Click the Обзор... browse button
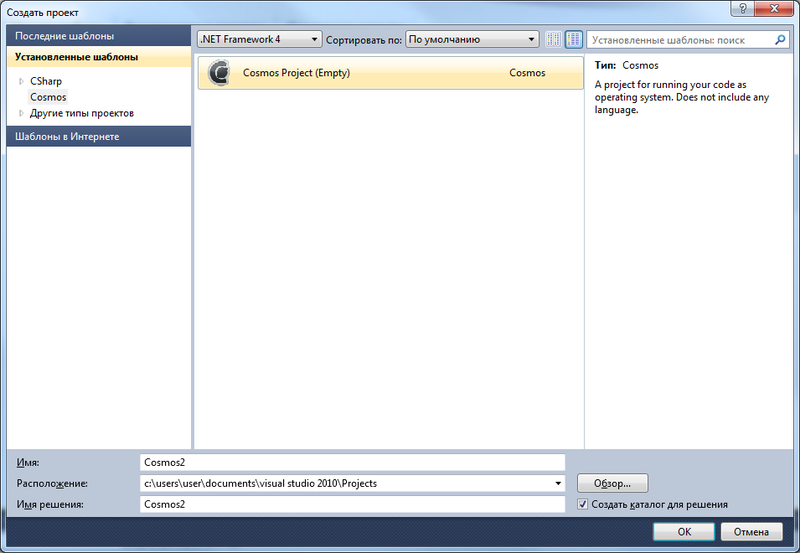 [x=612, y=483]
